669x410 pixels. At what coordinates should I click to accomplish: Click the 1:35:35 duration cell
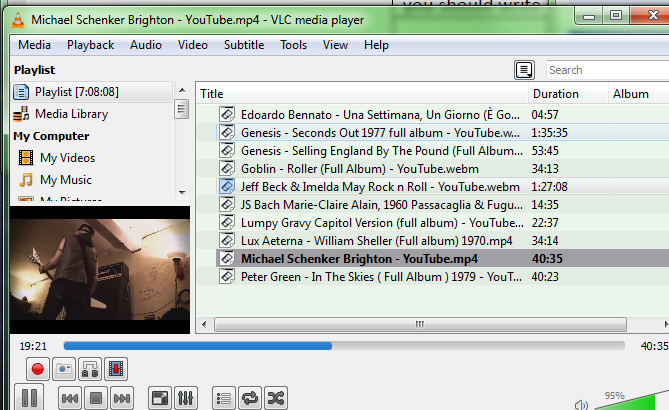point(550,133)
